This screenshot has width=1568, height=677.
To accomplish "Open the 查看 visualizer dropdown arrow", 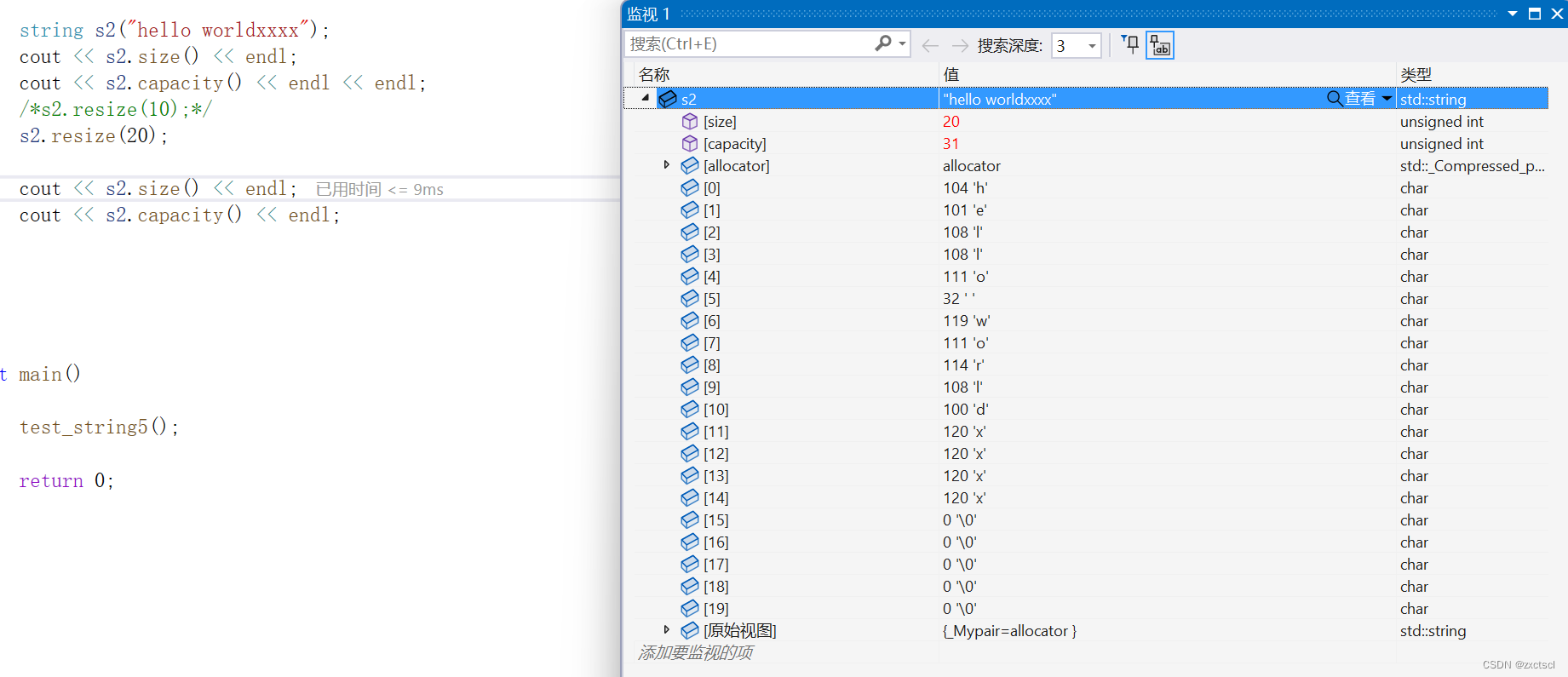I will 1387,99.
